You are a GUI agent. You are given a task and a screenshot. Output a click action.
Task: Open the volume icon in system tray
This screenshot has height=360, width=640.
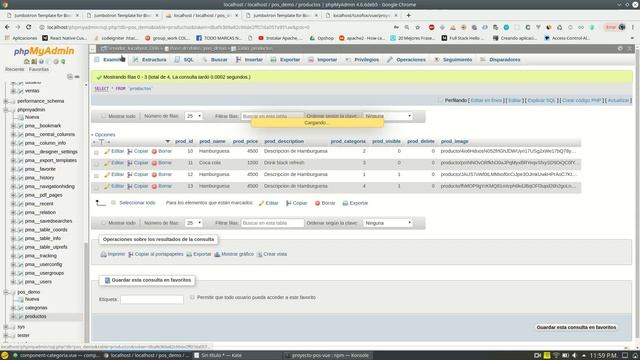(x=574, y=356)
